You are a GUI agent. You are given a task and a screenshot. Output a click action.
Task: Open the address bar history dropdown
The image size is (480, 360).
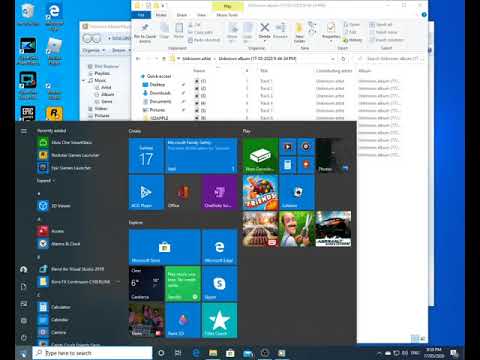tap(332, 59)
